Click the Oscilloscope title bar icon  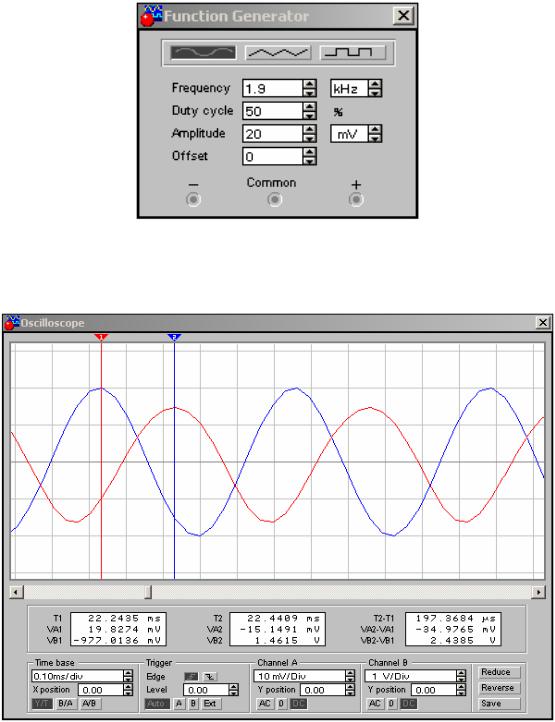tap(12, 323)
